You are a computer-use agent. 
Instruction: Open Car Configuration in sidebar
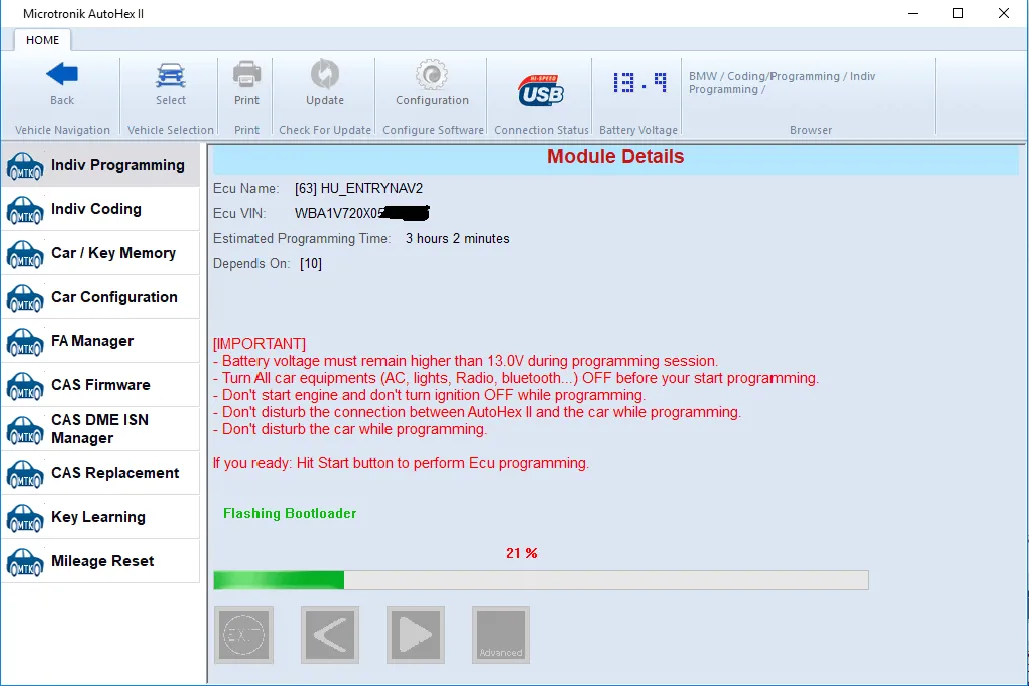[100, 297]
